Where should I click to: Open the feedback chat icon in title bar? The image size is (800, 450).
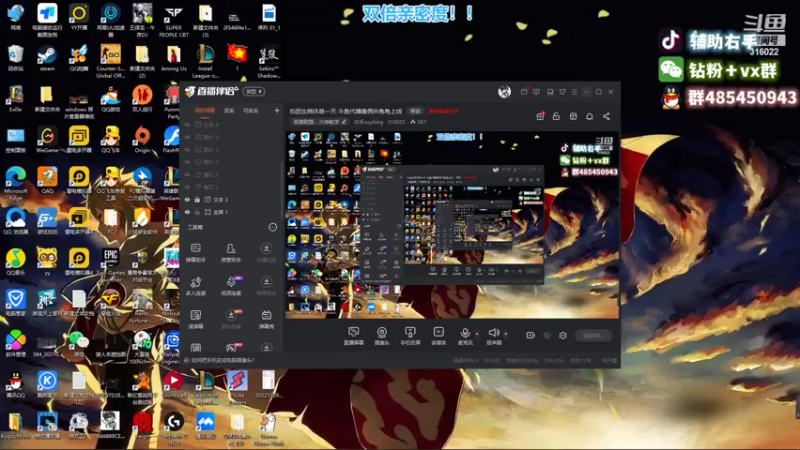536,92
